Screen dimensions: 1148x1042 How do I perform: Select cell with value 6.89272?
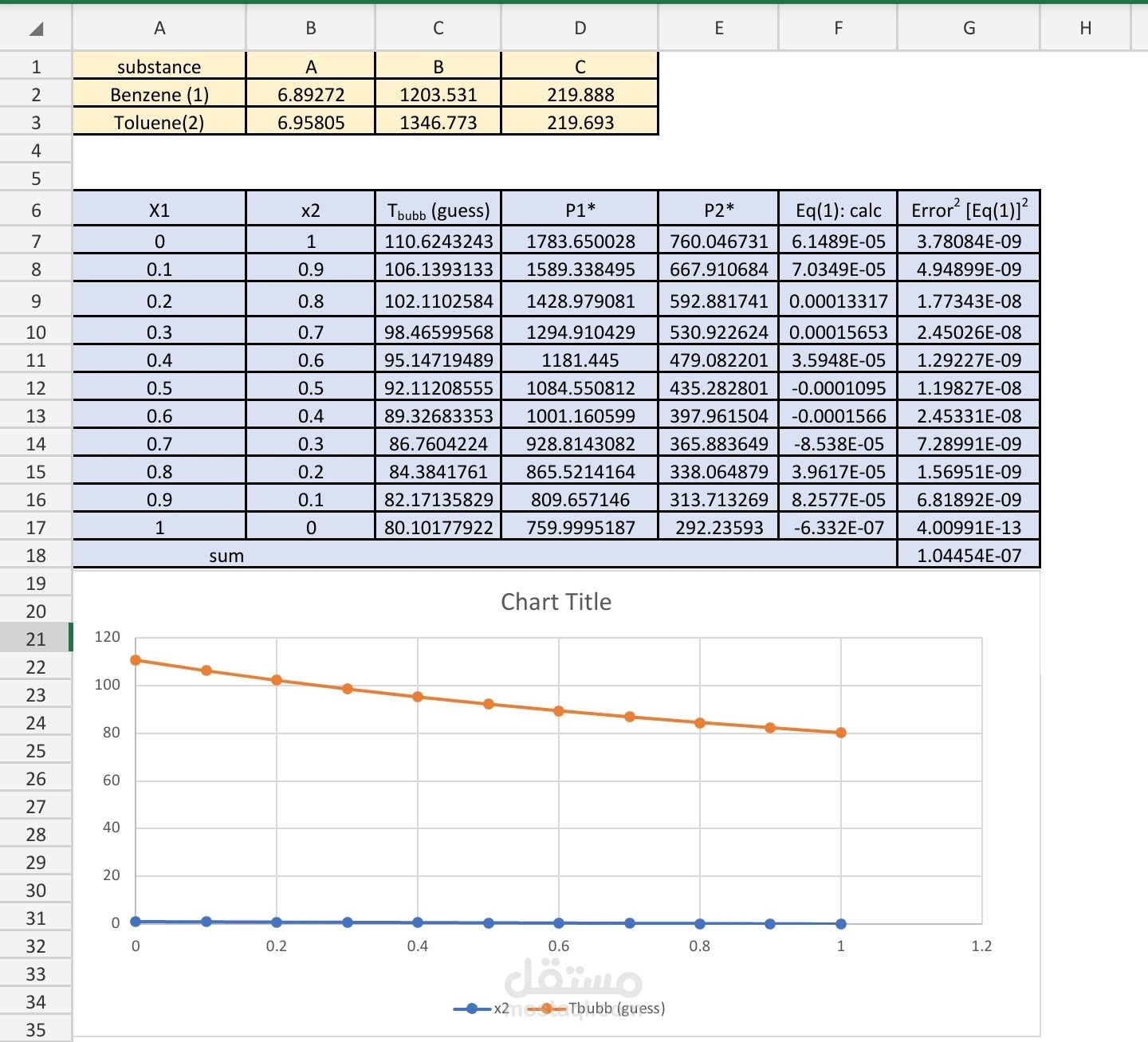(311, 94)
